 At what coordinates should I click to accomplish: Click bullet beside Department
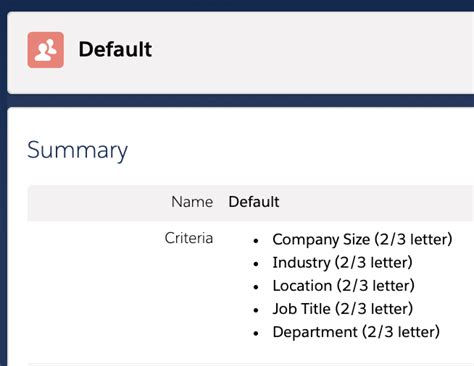(x=256, y=333)
